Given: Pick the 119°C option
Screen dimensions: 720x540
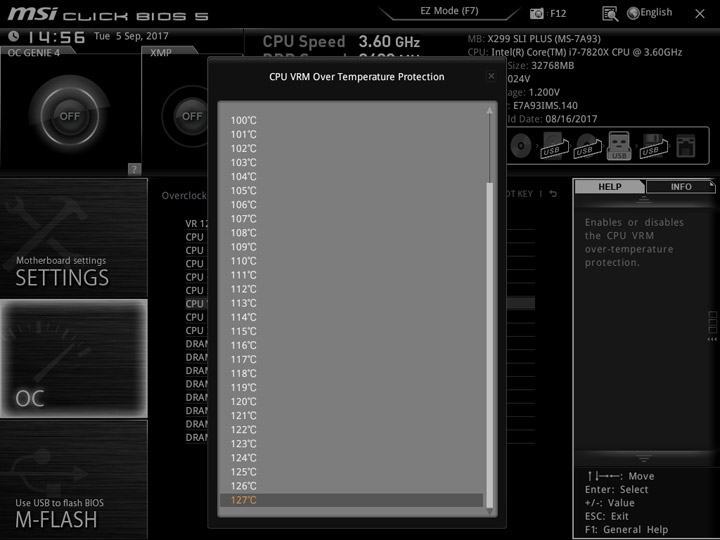Looking at the screenshot, I should [x=351, y=388].
